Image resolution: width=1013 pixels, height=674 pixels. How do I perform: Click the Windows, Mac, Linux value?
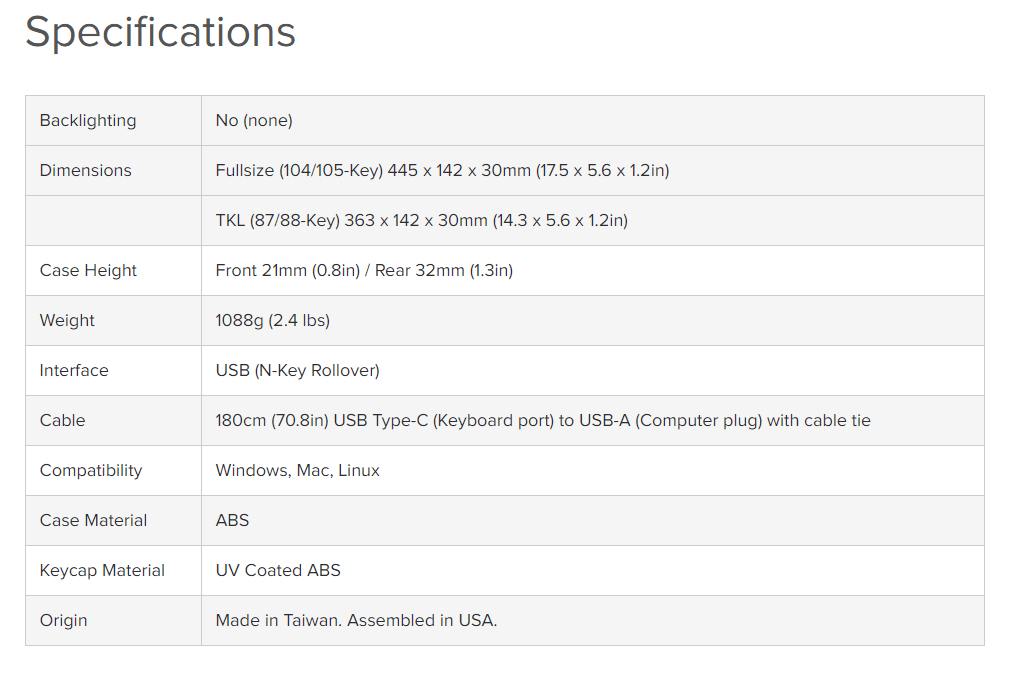point(297,470)
